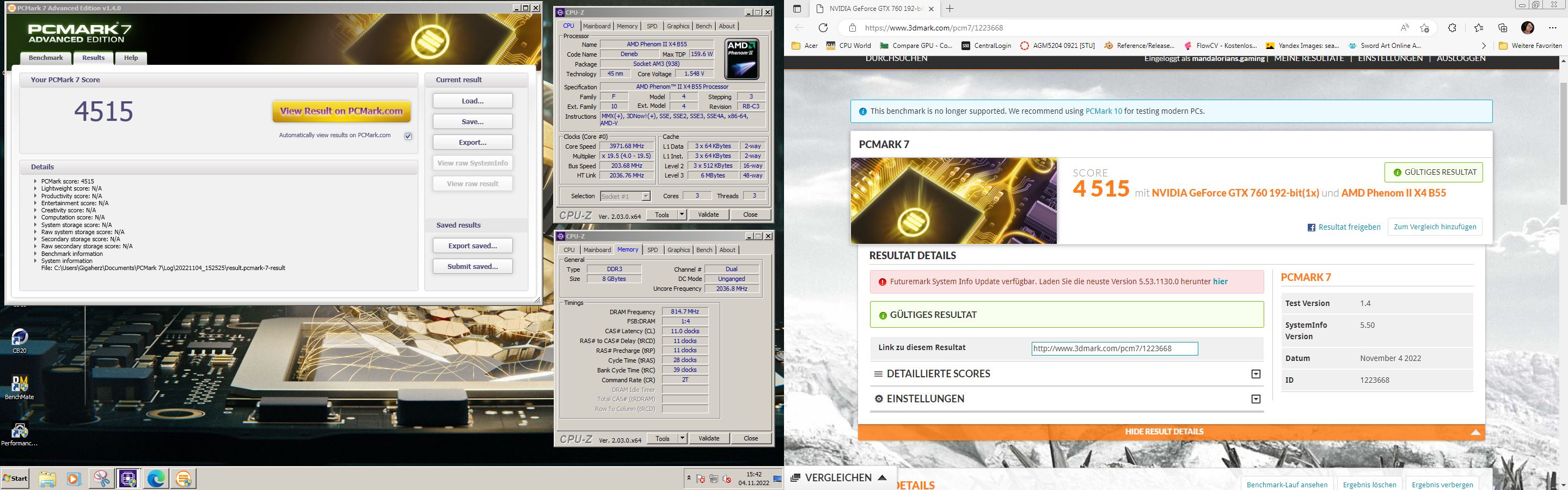The height and width of the screenshot is (490, 1568).
Task: Open Microsoft Edge from the taskbar
Action: 156,479
